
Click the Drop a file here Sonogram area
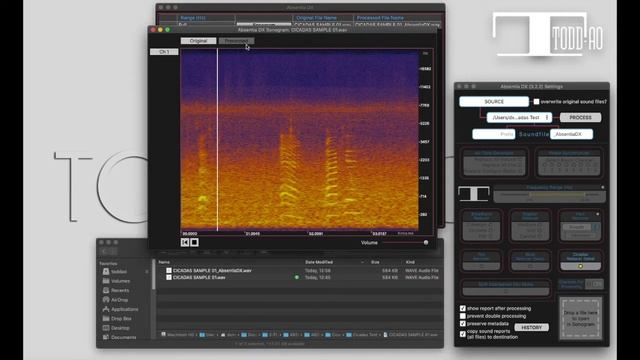[580, 318]
